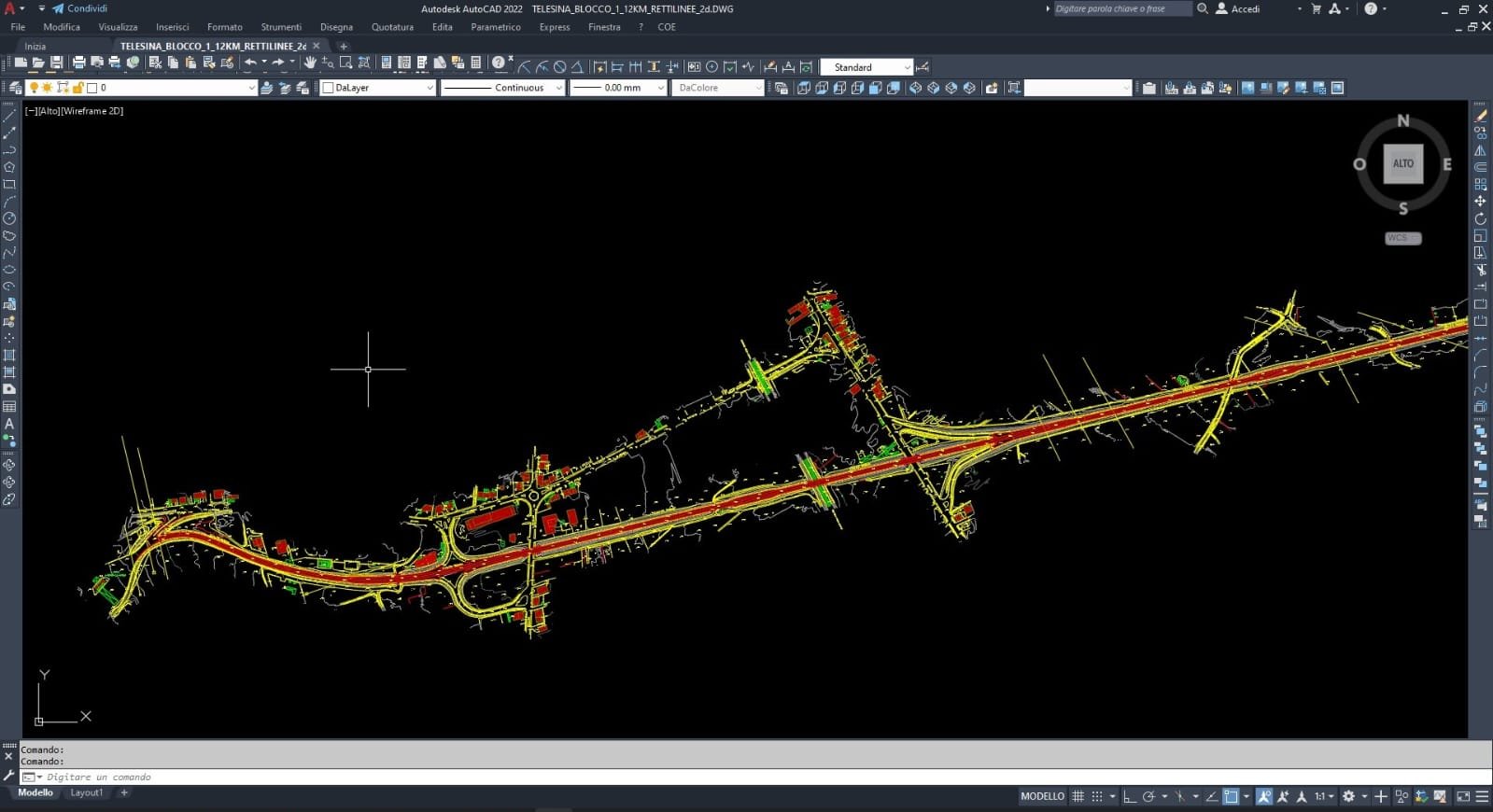1493x812 pixels.
Task: Open the Standard text style dropdown
Action: [866, 67]
